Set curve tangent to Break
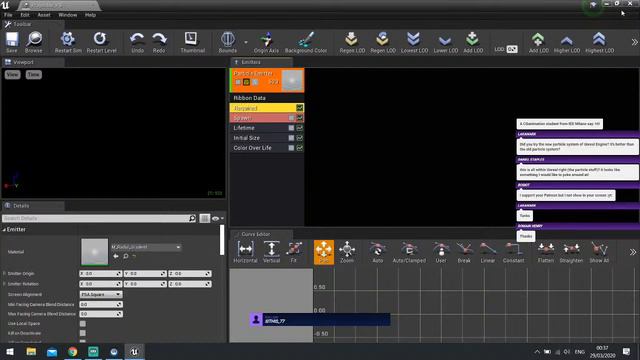640x360 pixels. point(464,252)
